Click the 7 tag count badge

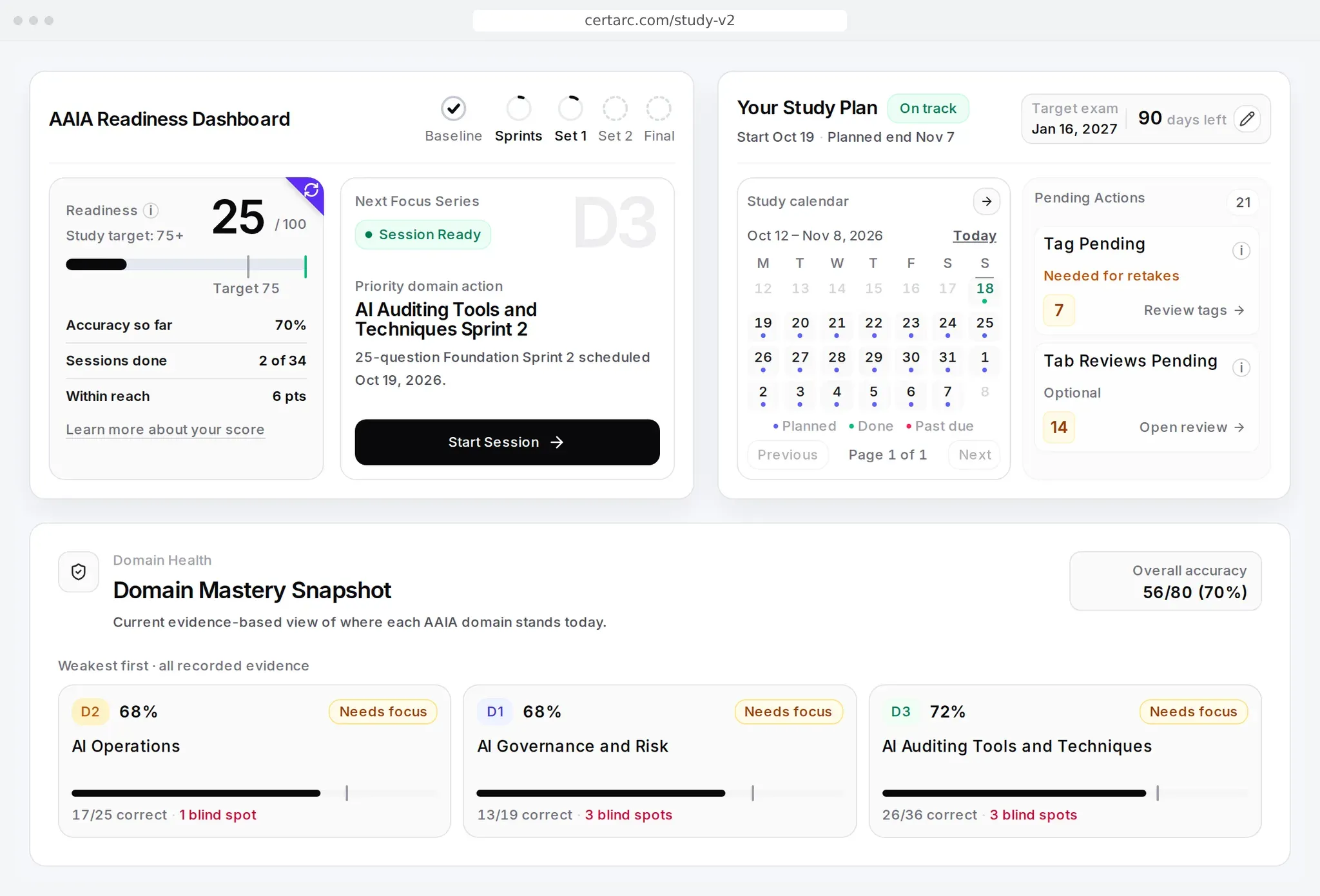pyautogui.click(x=1059, y=311)
